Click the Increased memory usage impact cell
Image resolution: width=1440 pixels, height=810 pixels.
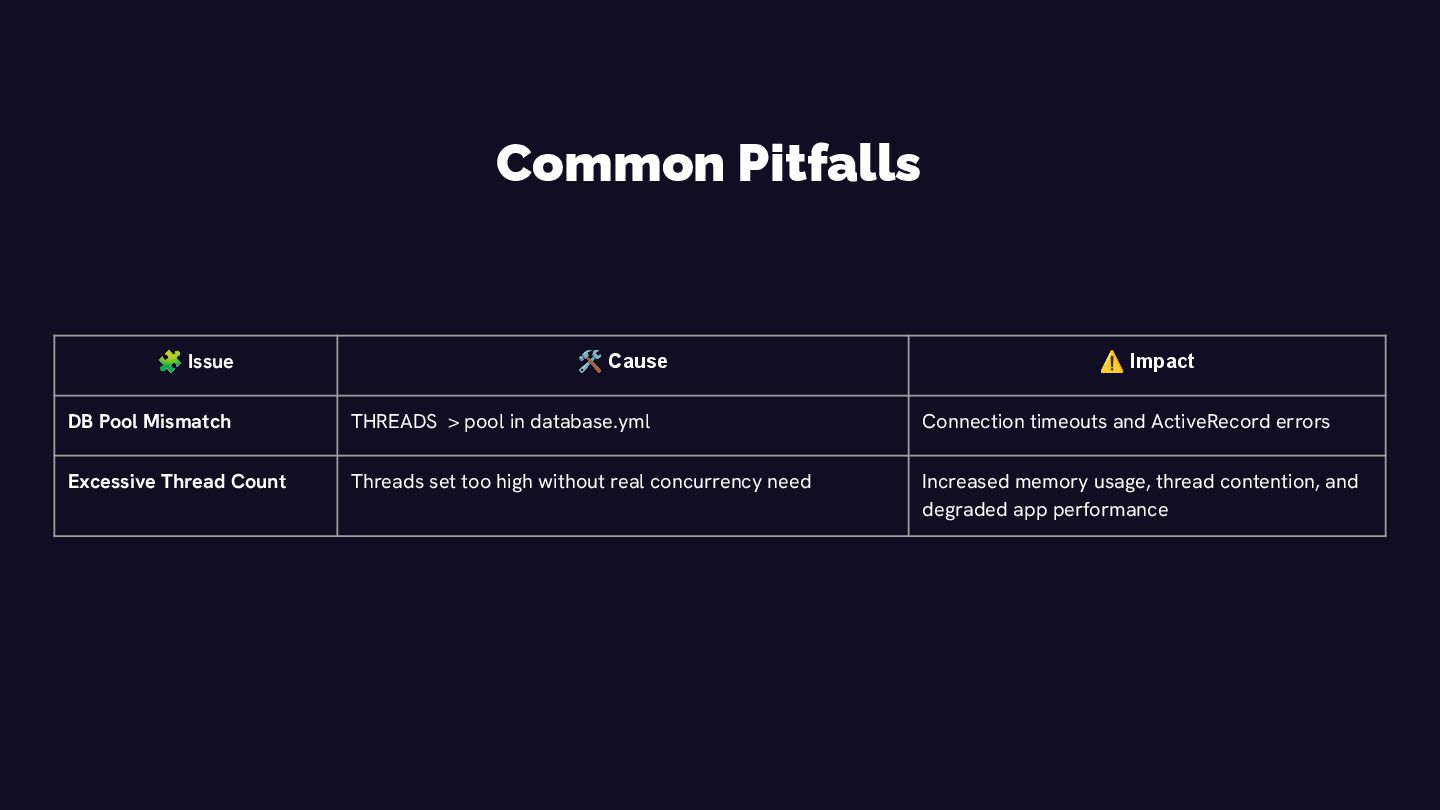tap(1147, 496)
